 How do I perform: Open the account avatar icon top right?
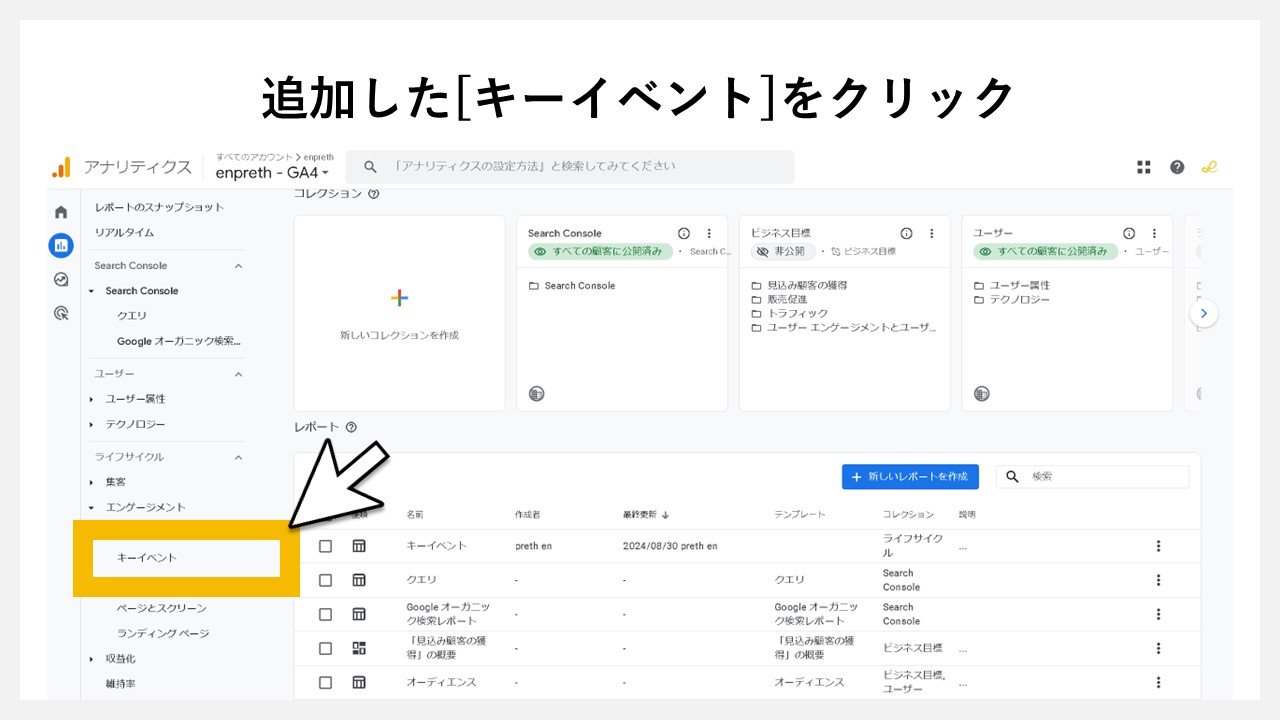click(1209, 166)
